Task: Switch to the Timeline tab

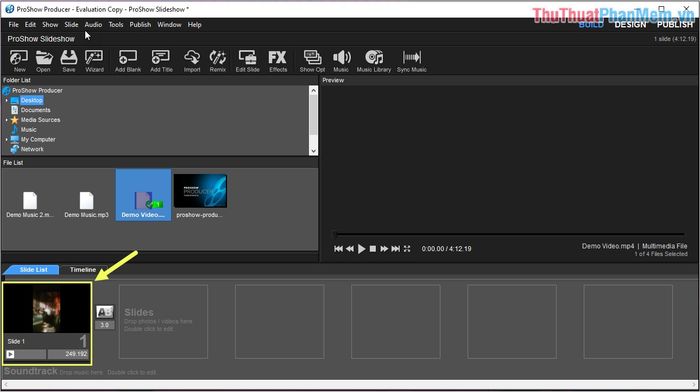Action: coord(83,270)
